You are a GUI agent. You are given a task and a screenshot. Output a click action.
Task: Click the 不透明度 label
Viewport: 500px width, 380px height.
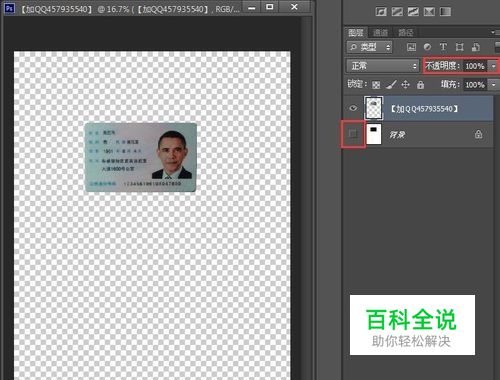pos(443,66)
